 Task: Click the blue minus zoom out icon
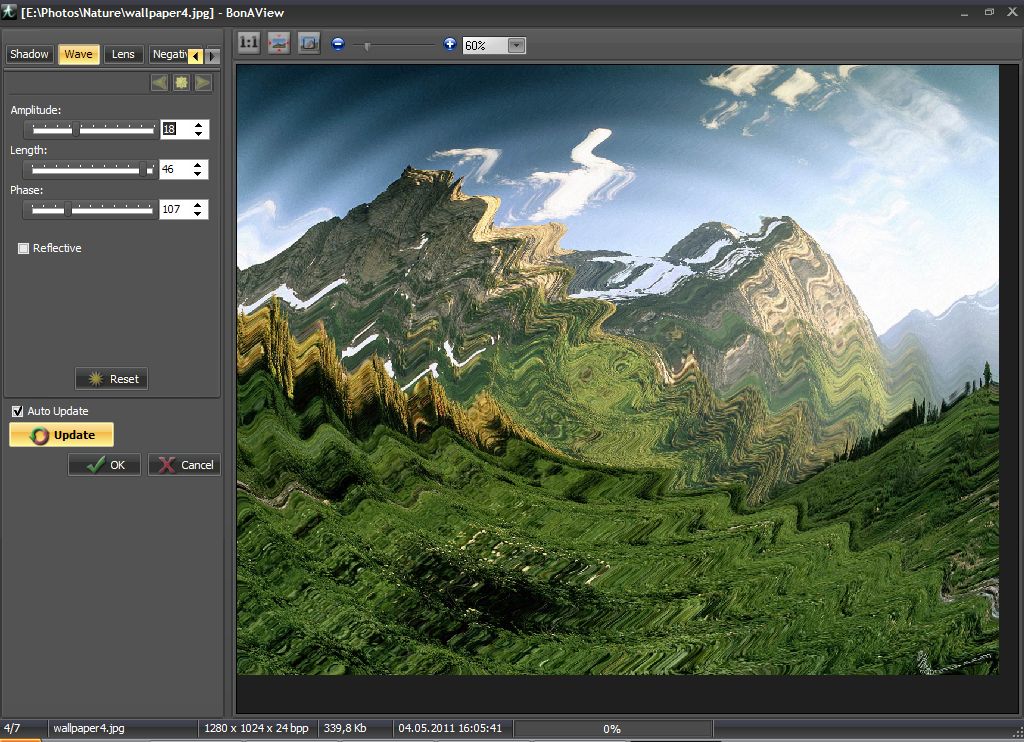[338, 45]
